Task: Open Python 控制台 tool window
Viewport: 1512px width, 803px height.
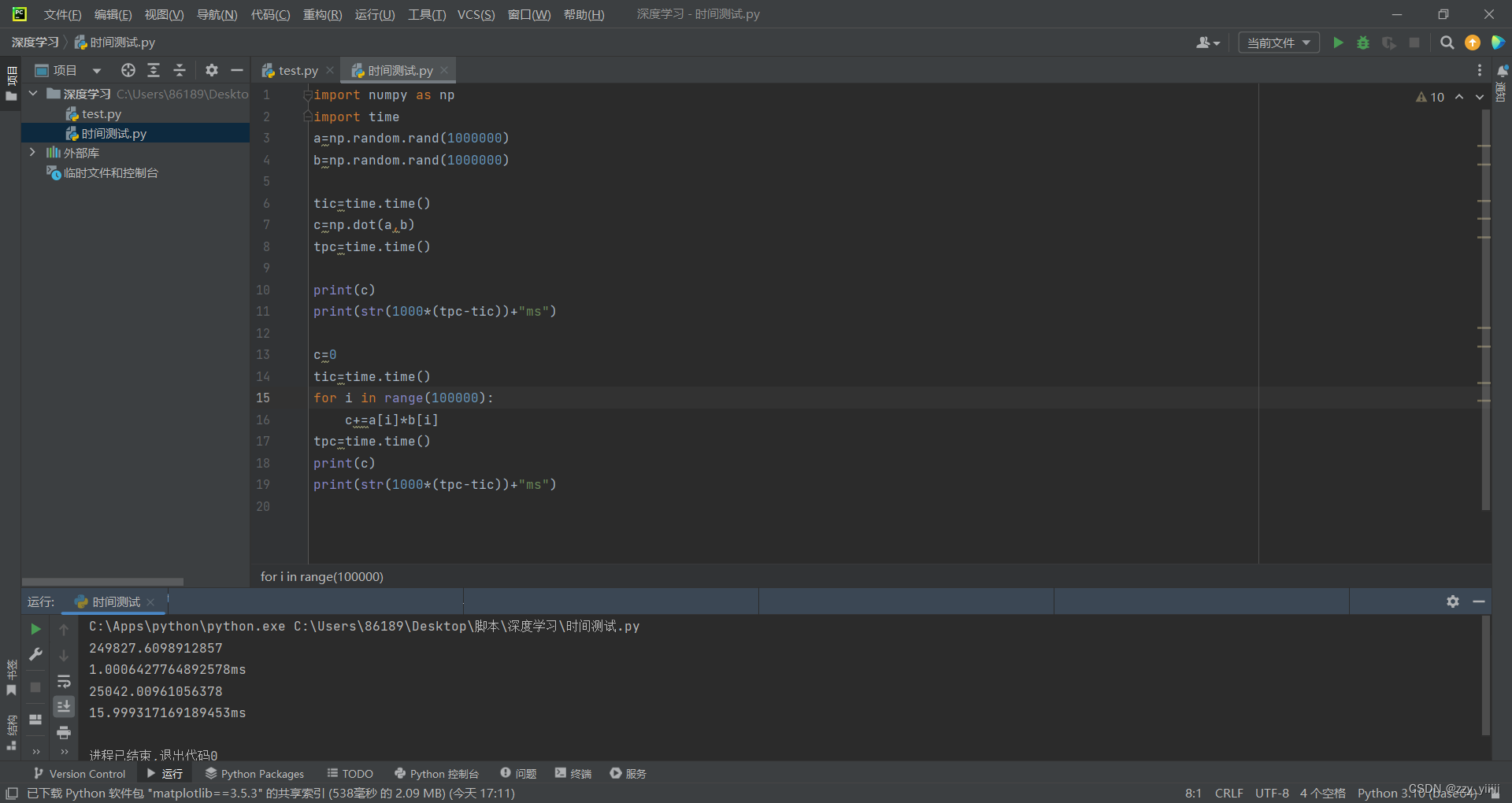Action: [x=436, y=774]
